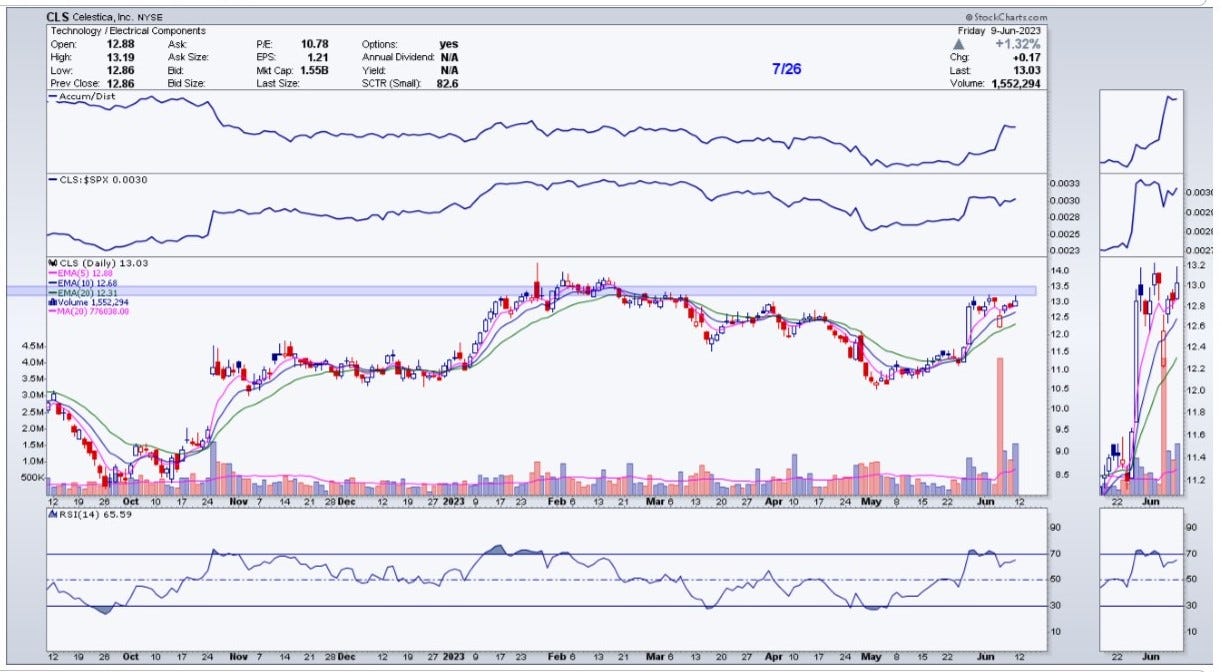Viewport: 1222px width, 672px height.
Task: Click the Last Size label
Action: [276, 83]
